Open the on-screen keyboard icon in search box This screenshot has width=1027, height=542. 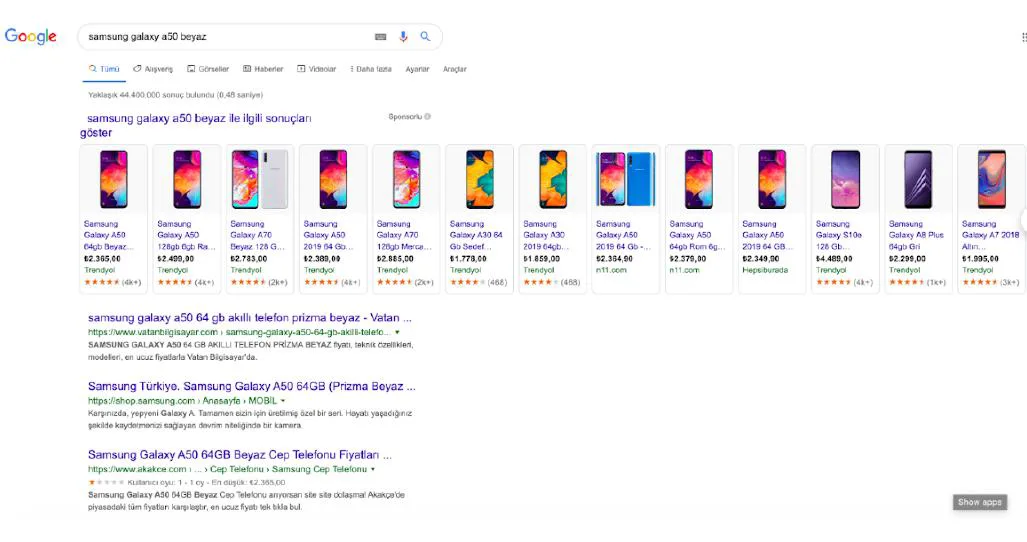381,37
